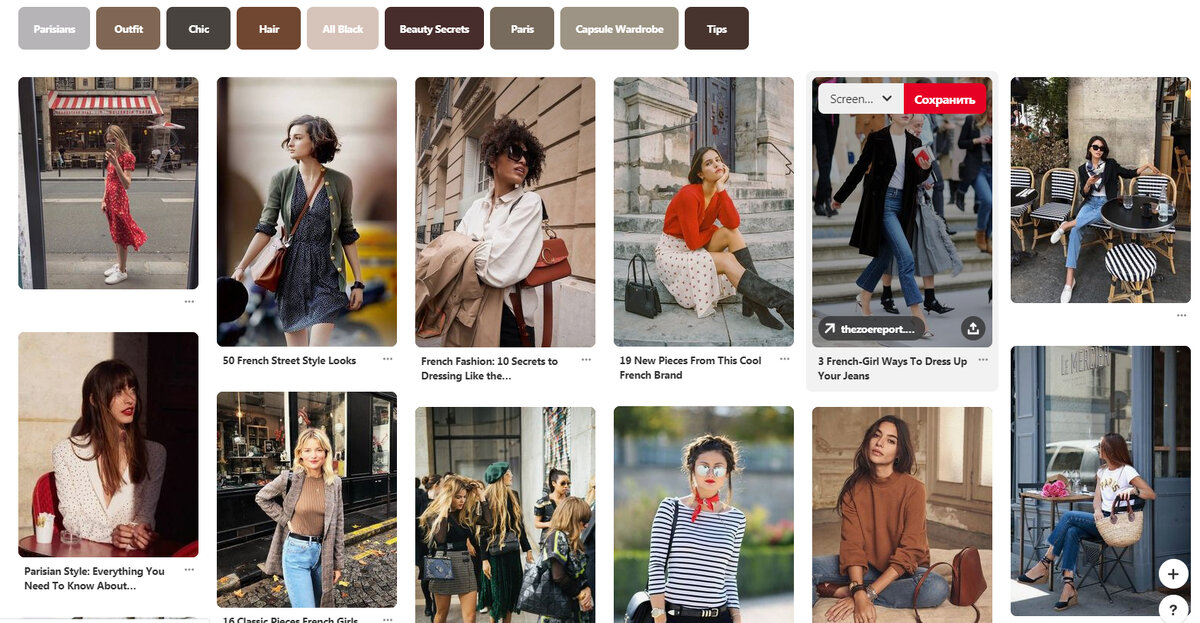
Task: Open 19 New Pieces From This Cool French Brand title
Action: click(x=690, y=368)
